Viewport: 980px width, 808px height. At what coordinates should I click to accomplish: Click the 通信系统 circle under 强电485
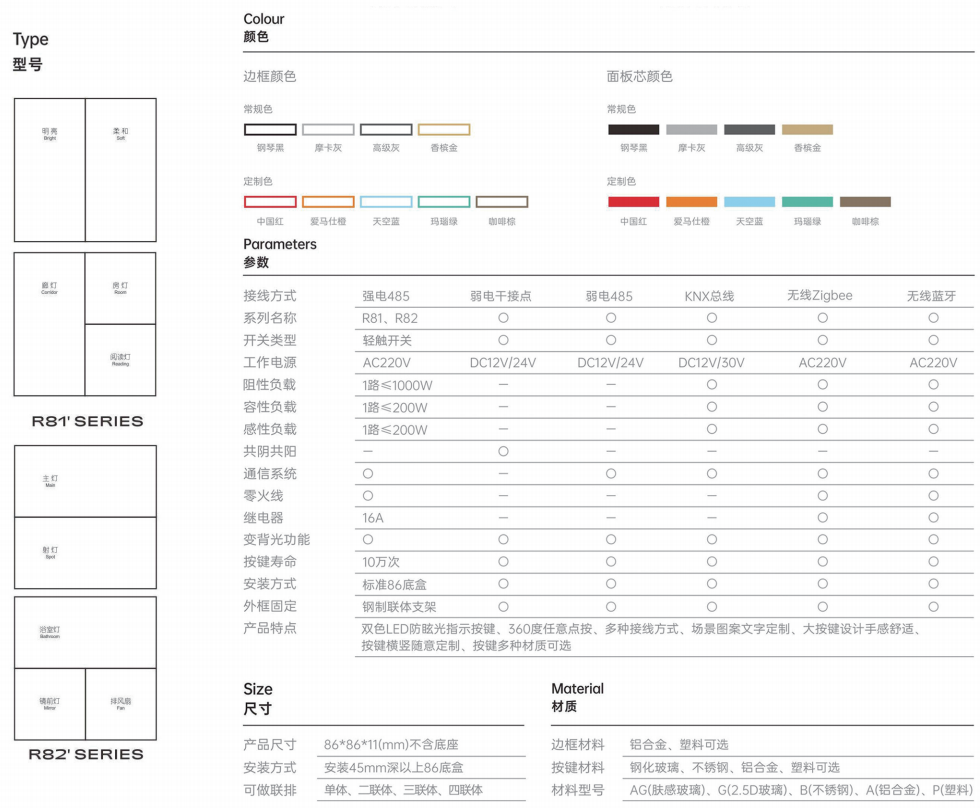point(368,474)
